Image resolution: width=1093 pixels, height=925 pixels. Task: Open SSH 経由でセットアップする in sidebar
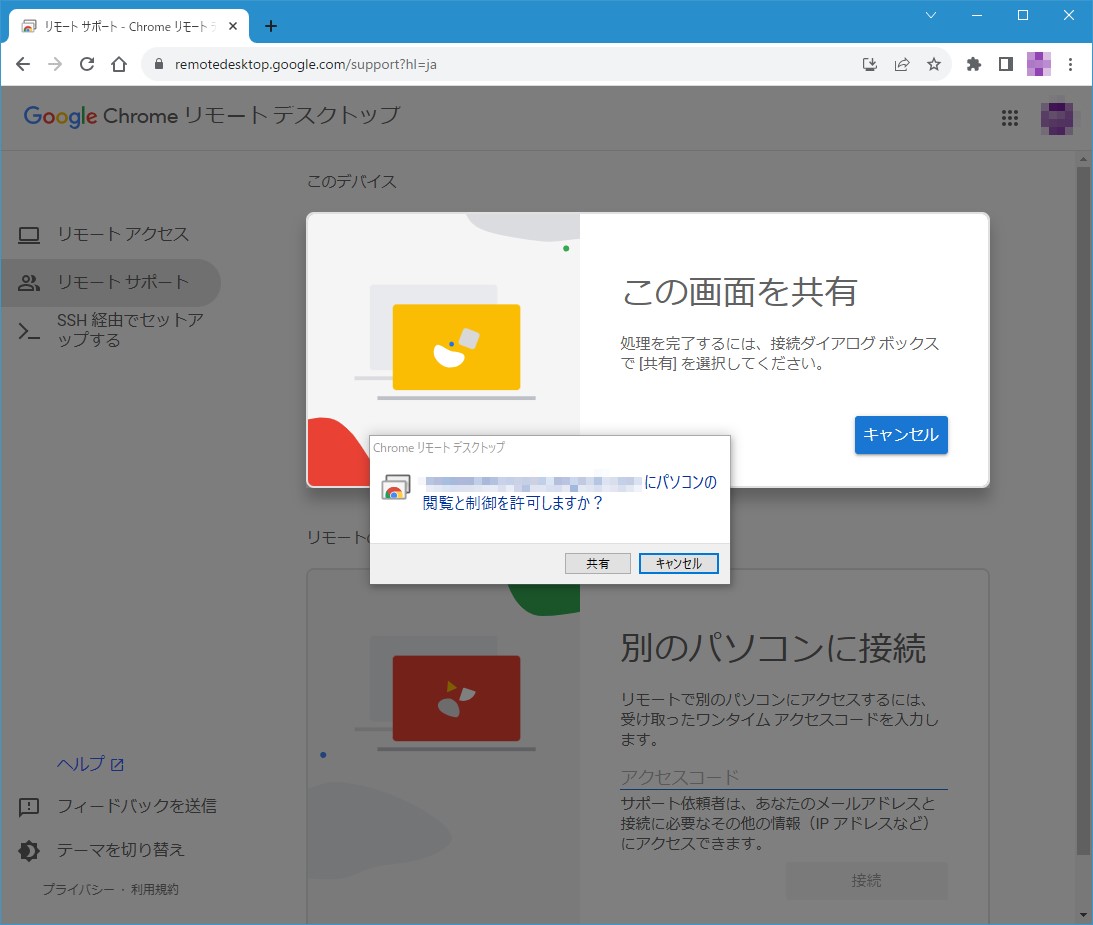(111, 330)
